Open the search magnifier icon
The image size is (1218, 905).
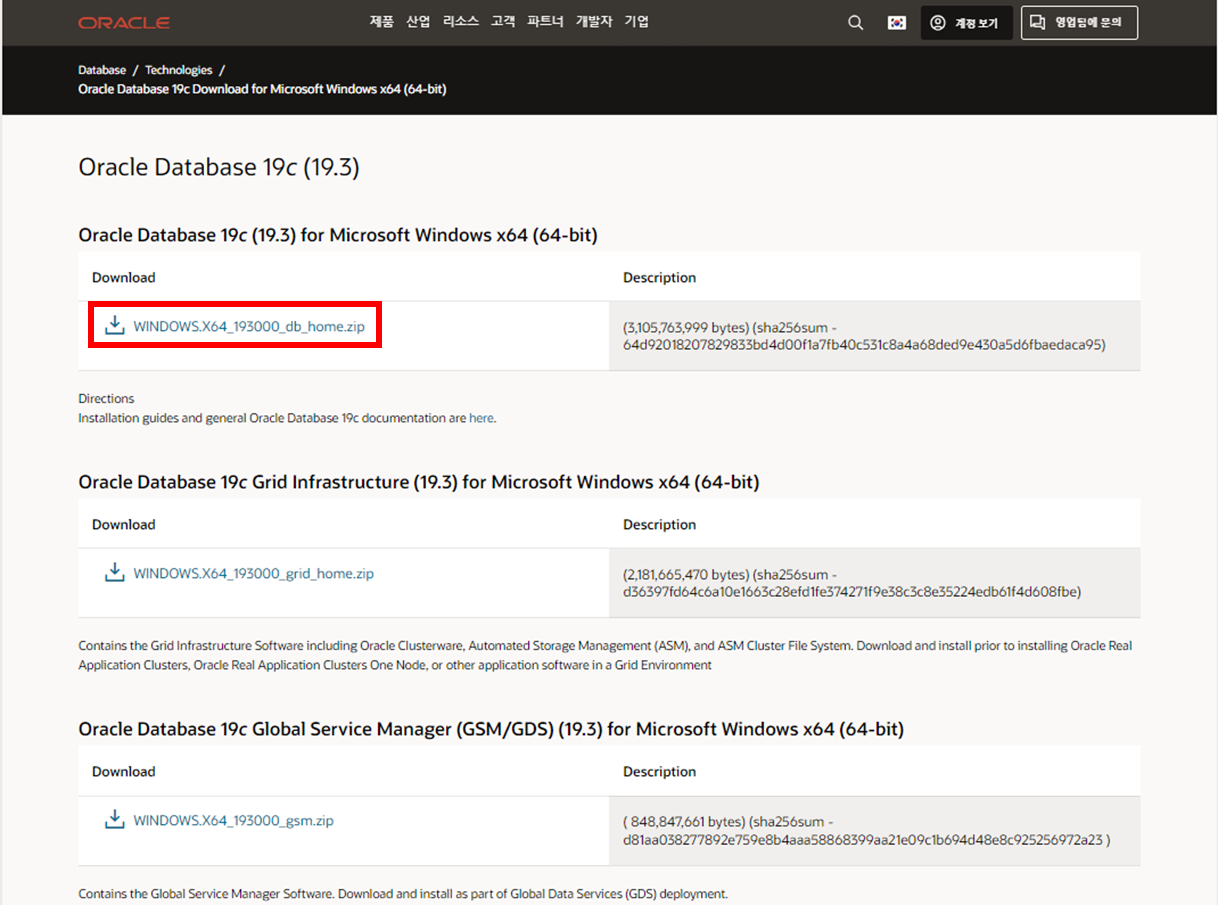point(855,23)
